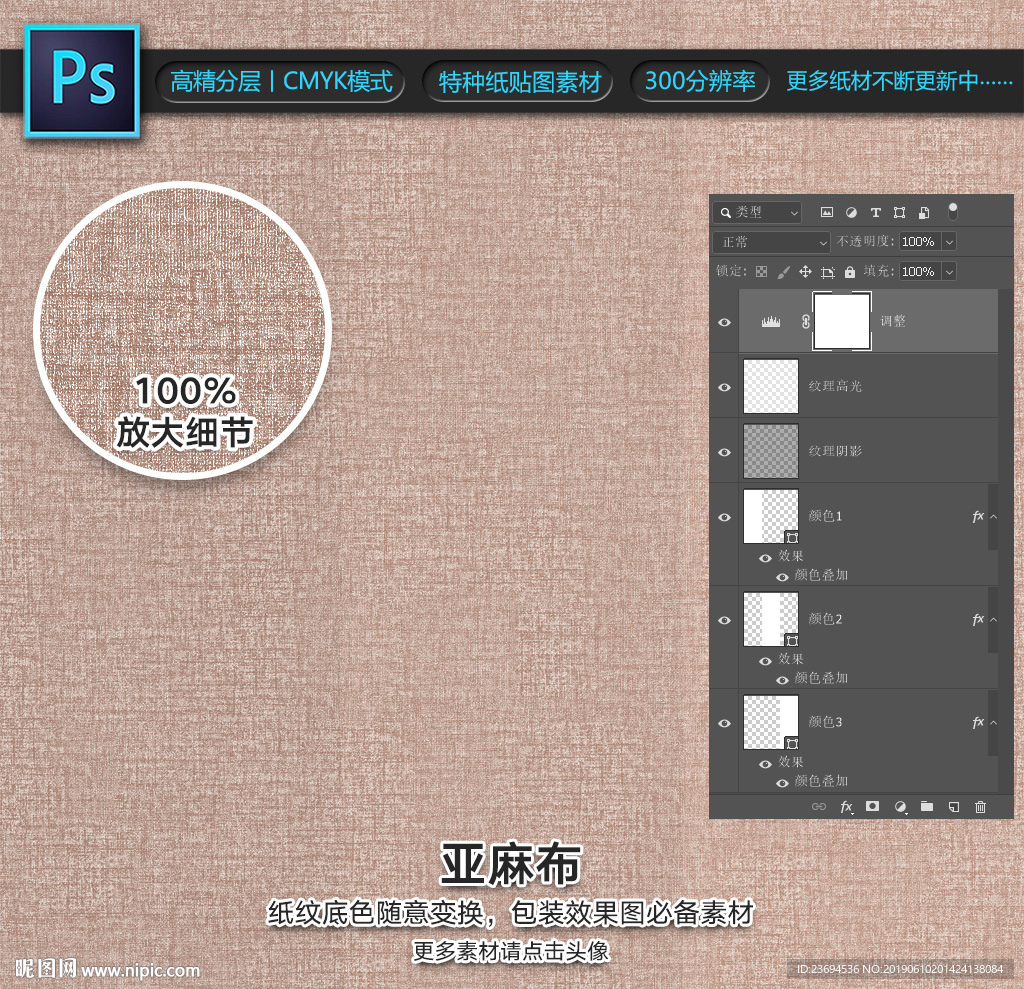Hide the 纹理阴影 layer

click(724, 452)
